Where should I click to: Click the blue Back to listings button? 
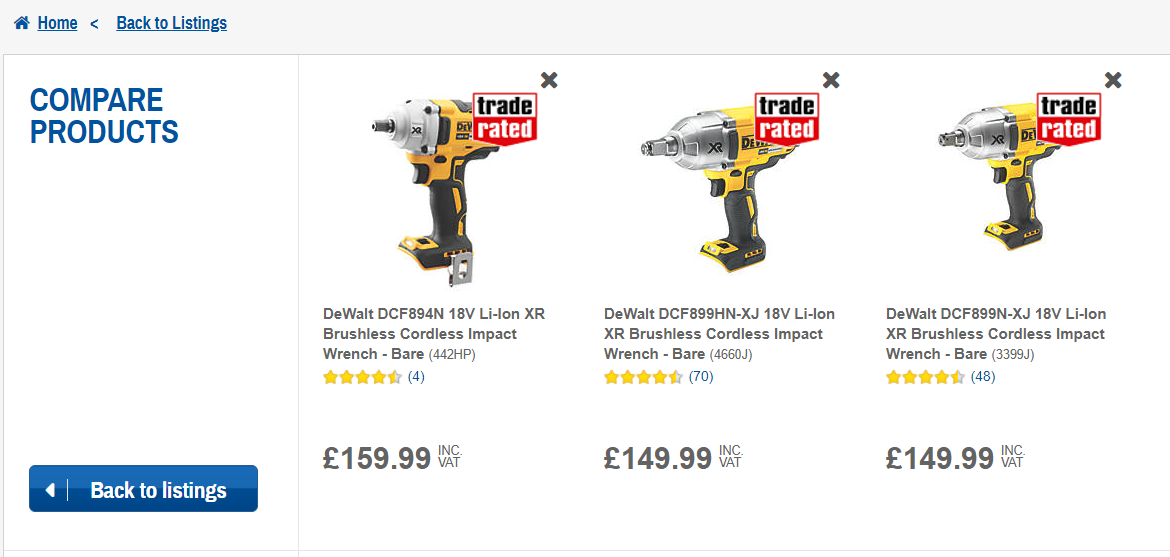[143, 489]
